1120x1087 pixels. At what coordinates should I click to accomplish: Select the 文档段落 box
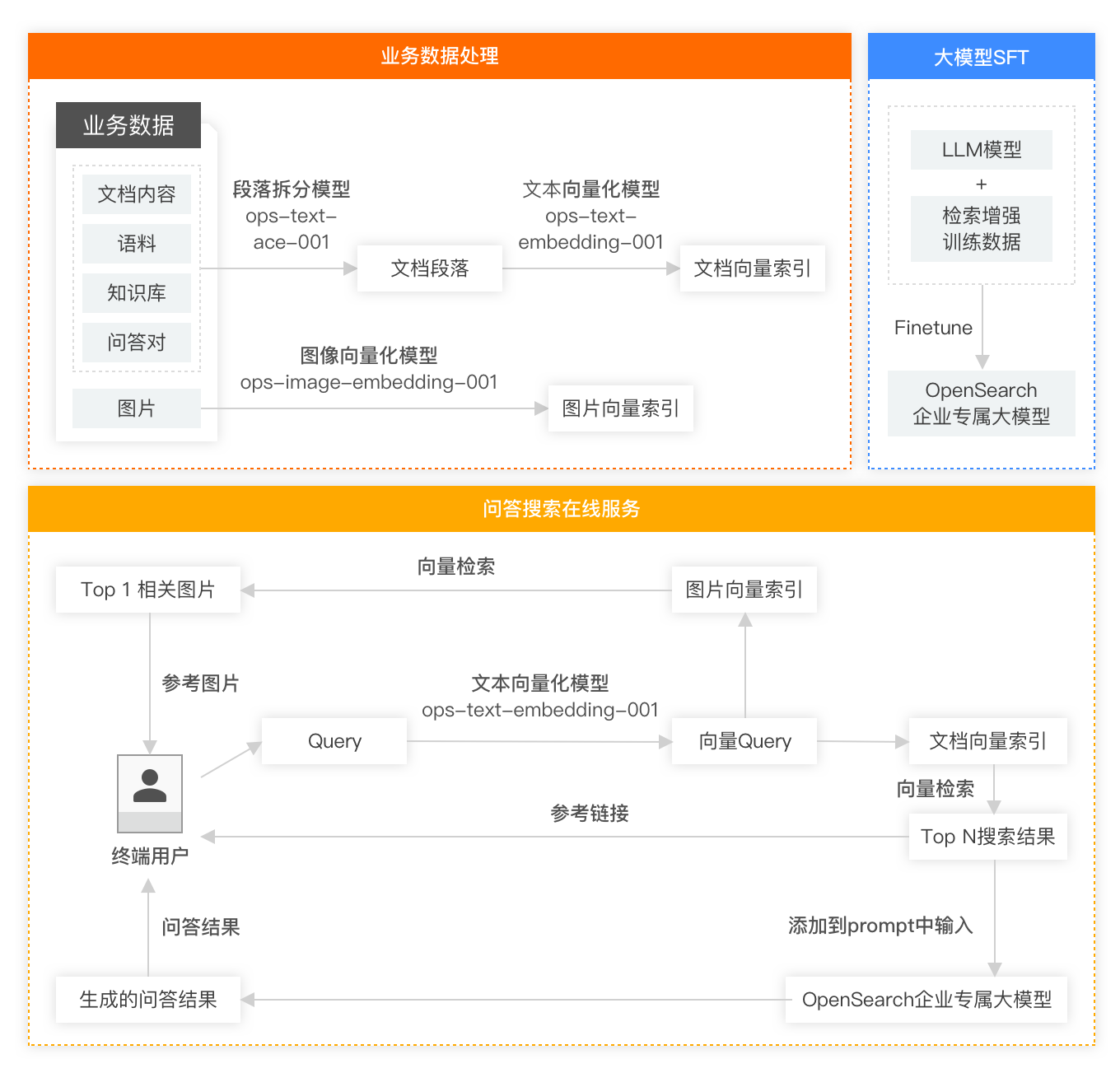[430, 268]
